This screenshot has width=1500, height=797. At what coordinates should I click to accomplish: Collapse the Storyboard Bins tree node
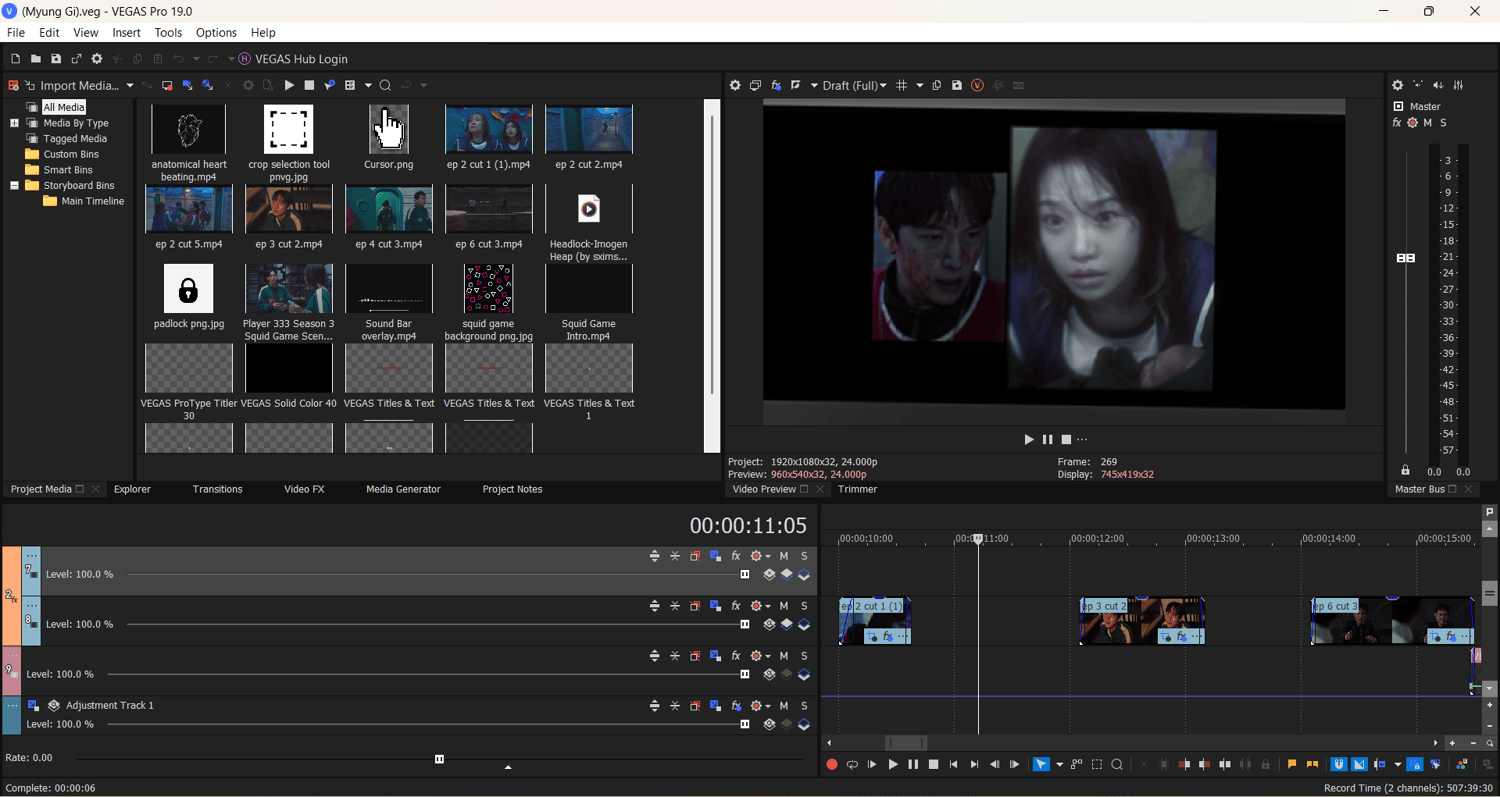click(x=15, y=185)
